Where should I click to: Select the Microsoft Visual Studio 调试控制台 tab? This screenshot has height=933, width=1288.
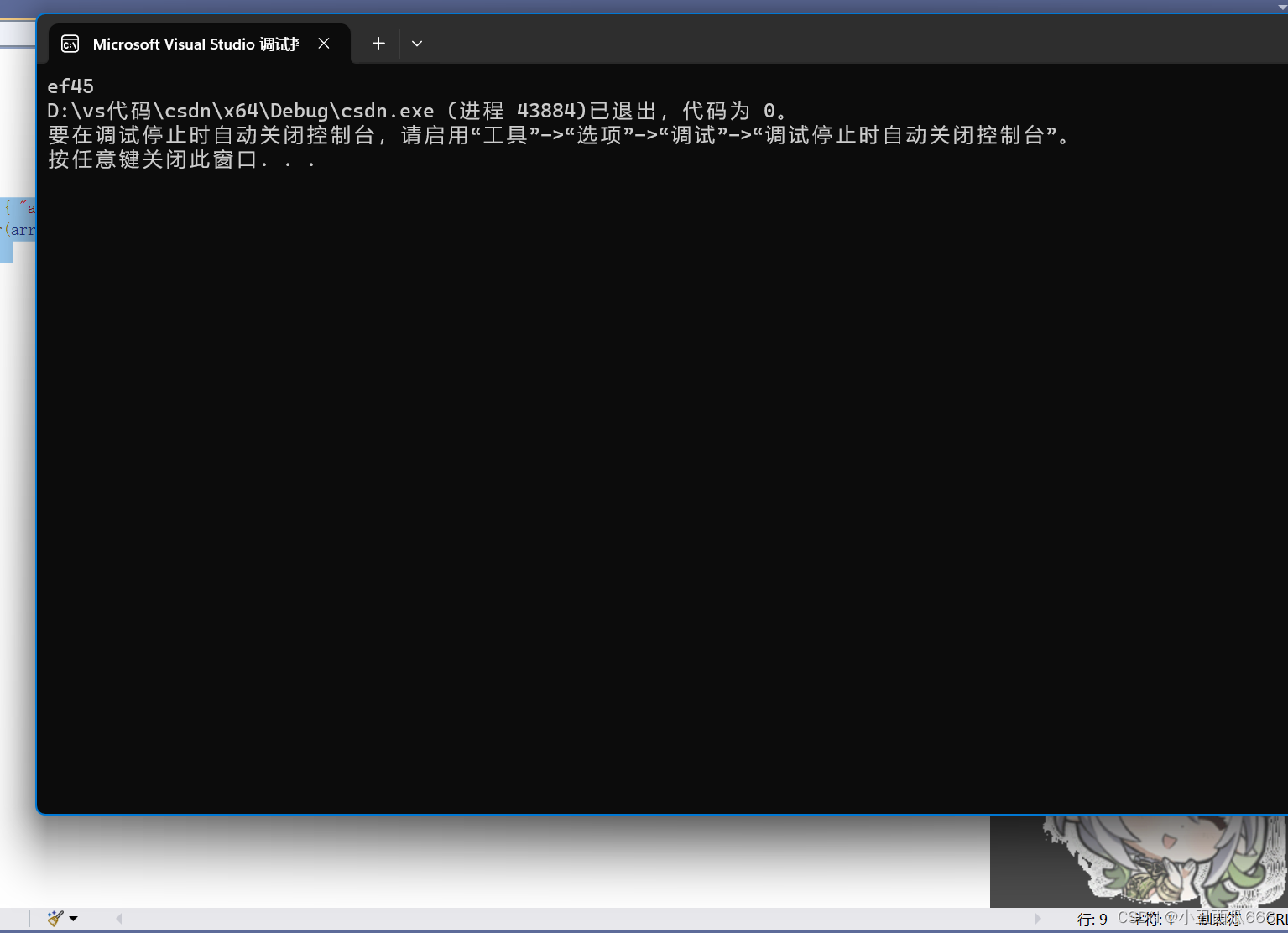pos(195,43)
